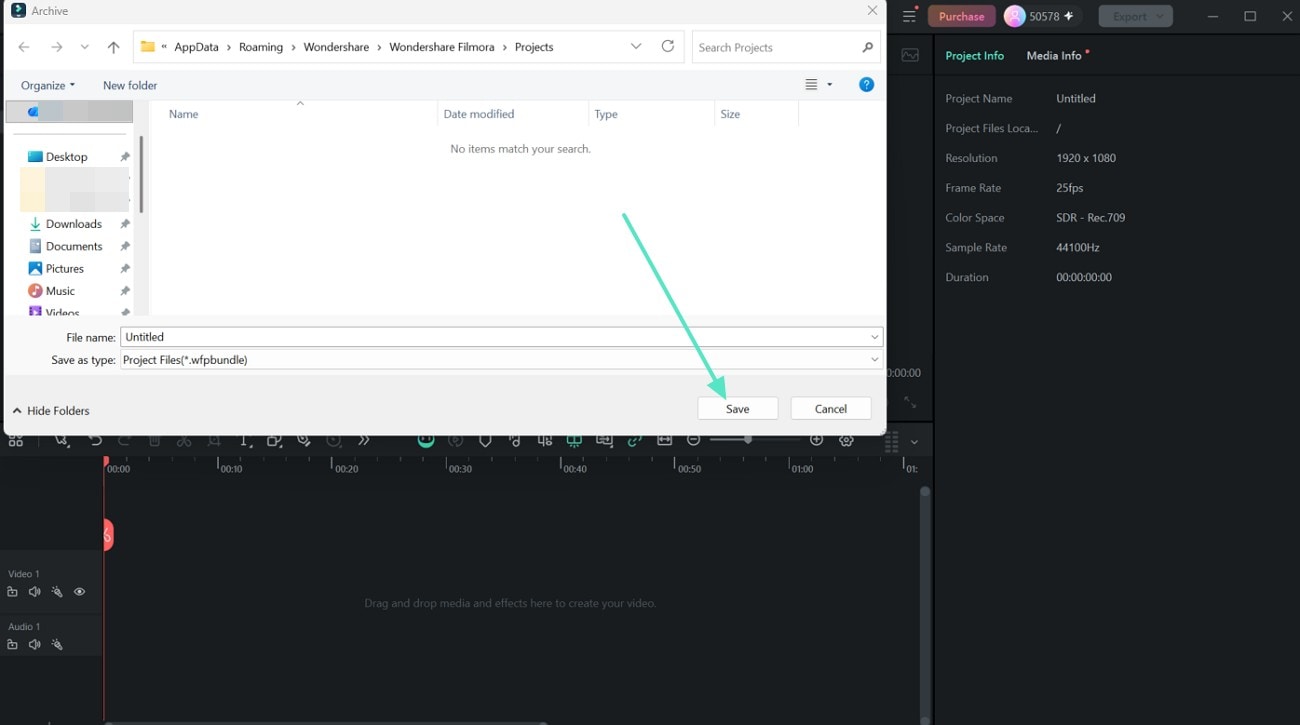Screen dimensions: 1300x725
Task: Open timeline settings gear icon
Action: (x=847, y=441)
